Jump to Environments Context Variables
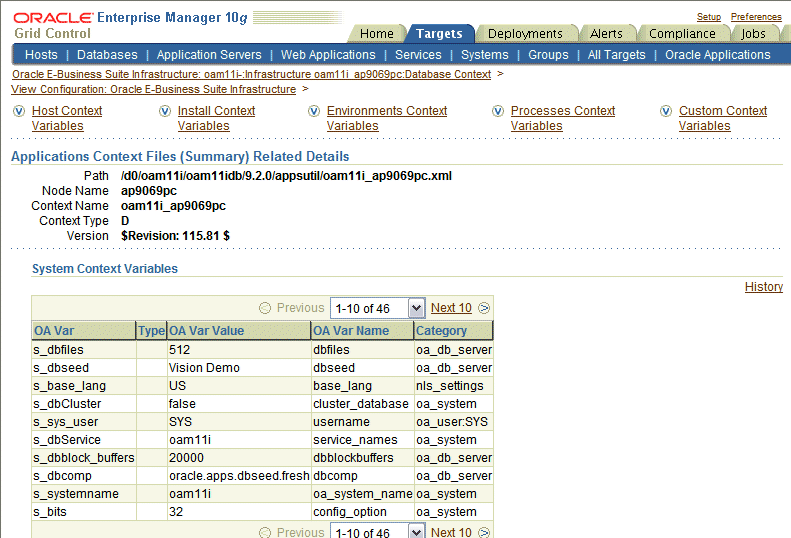 (387, 118)
